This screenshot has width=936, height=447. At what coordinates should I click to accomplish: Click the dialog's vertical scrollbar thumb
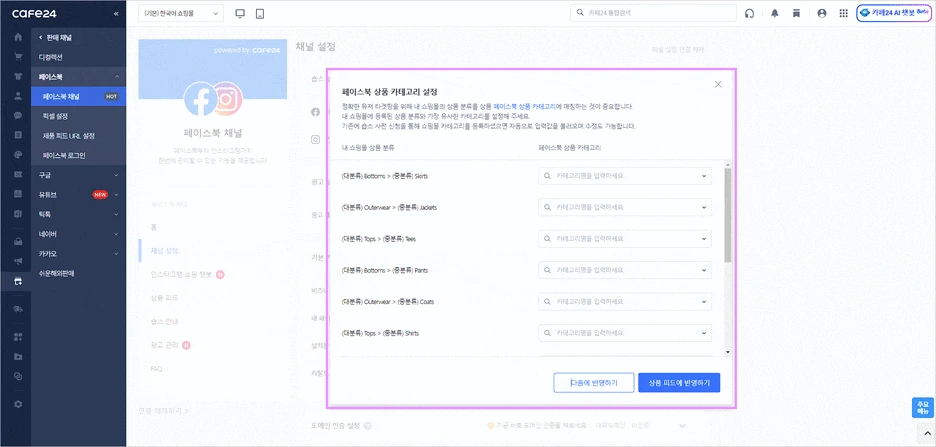pos(728,215)
